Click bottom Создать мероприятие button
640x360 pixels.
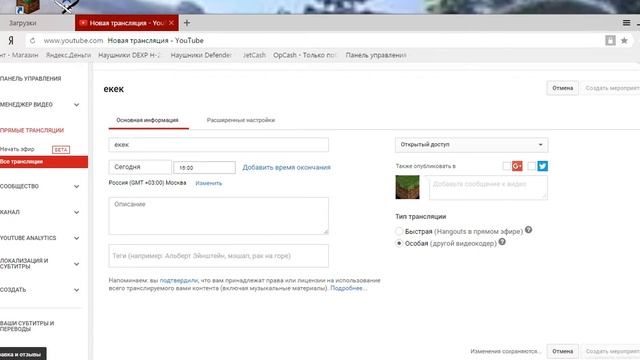pos(612,351)
